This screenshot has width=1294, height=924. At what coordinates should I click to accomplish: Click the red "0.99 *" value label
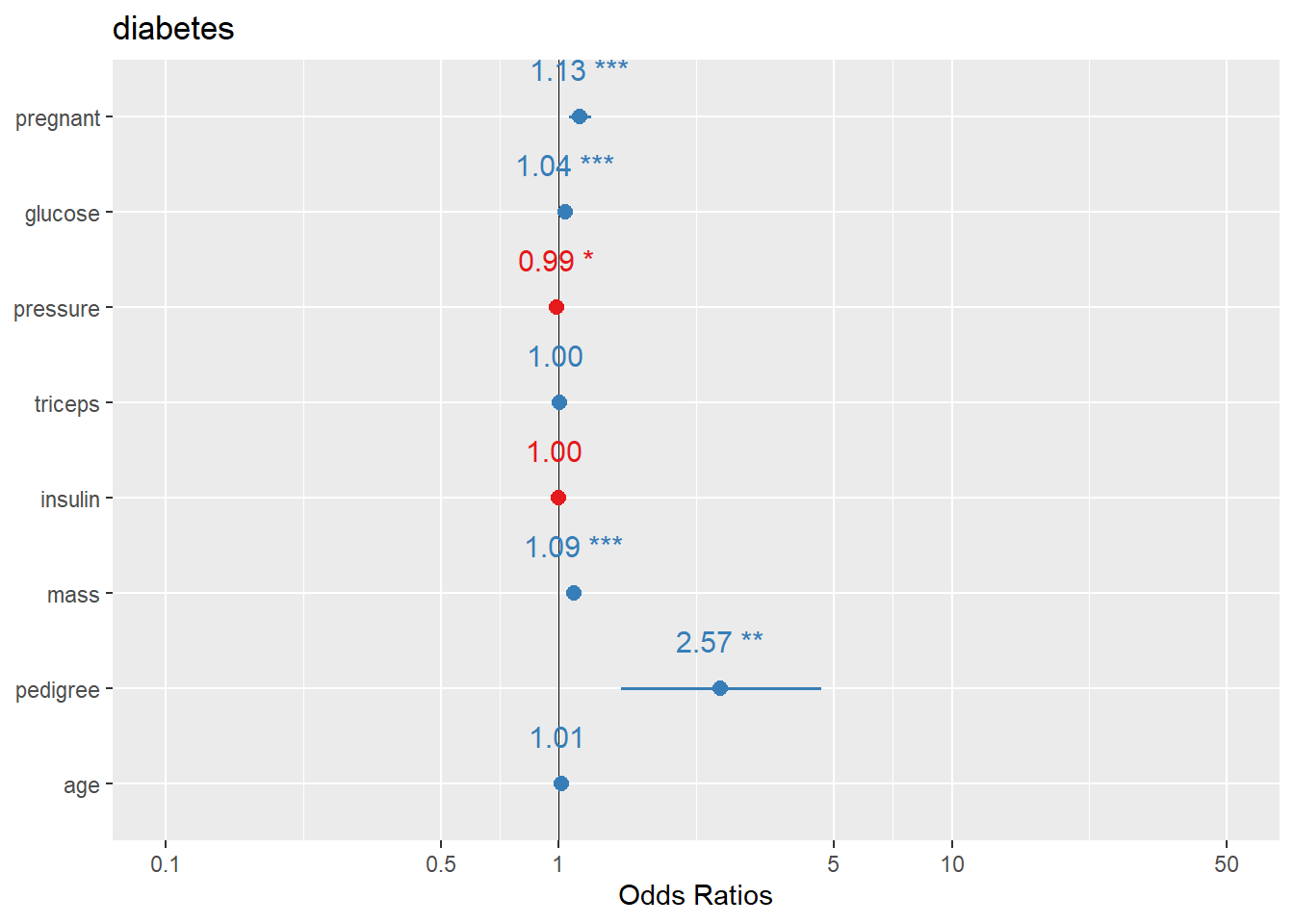[x=556, y=261]
